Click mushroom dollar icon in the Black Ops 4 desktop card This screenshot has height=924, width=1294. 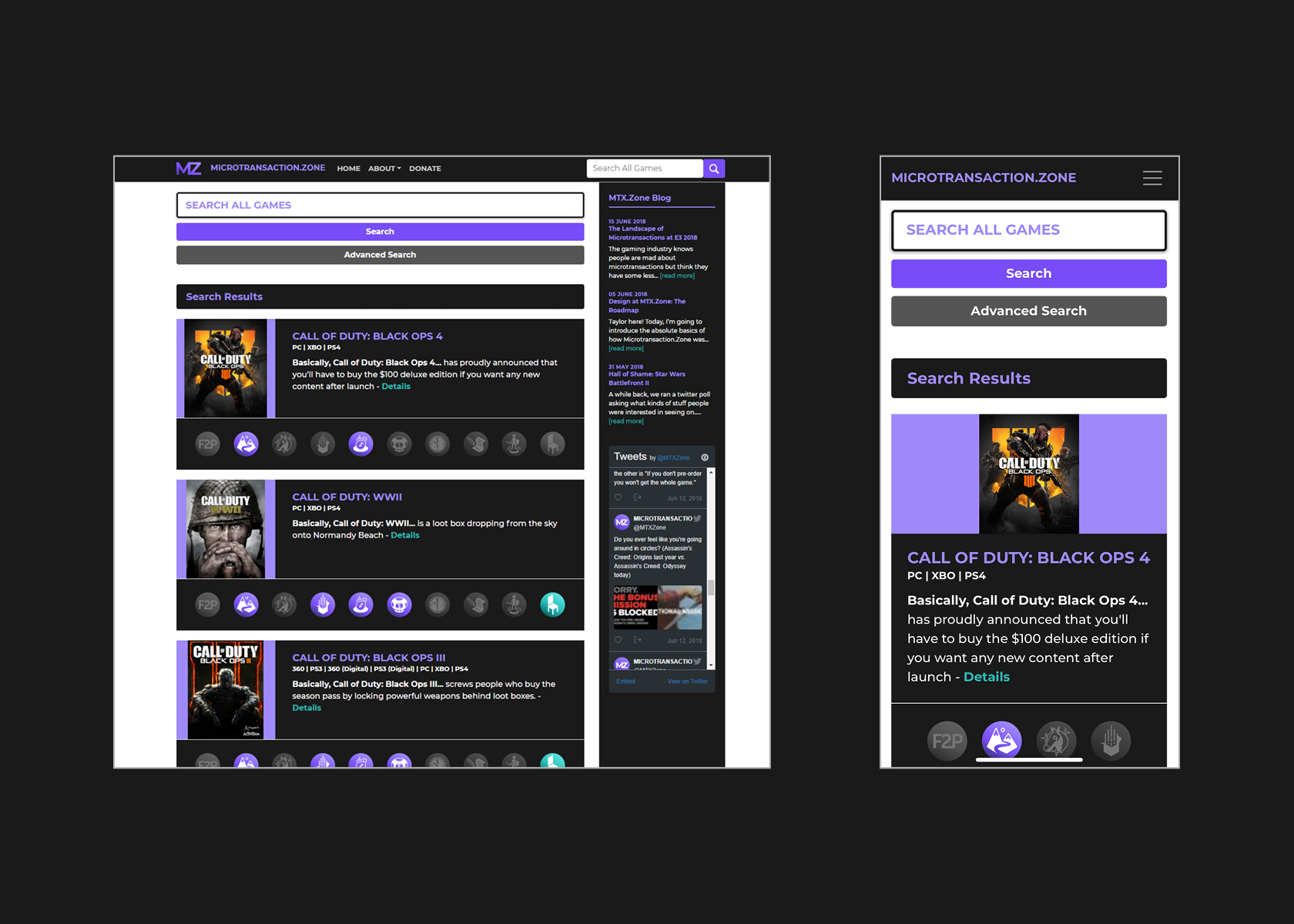399,444
